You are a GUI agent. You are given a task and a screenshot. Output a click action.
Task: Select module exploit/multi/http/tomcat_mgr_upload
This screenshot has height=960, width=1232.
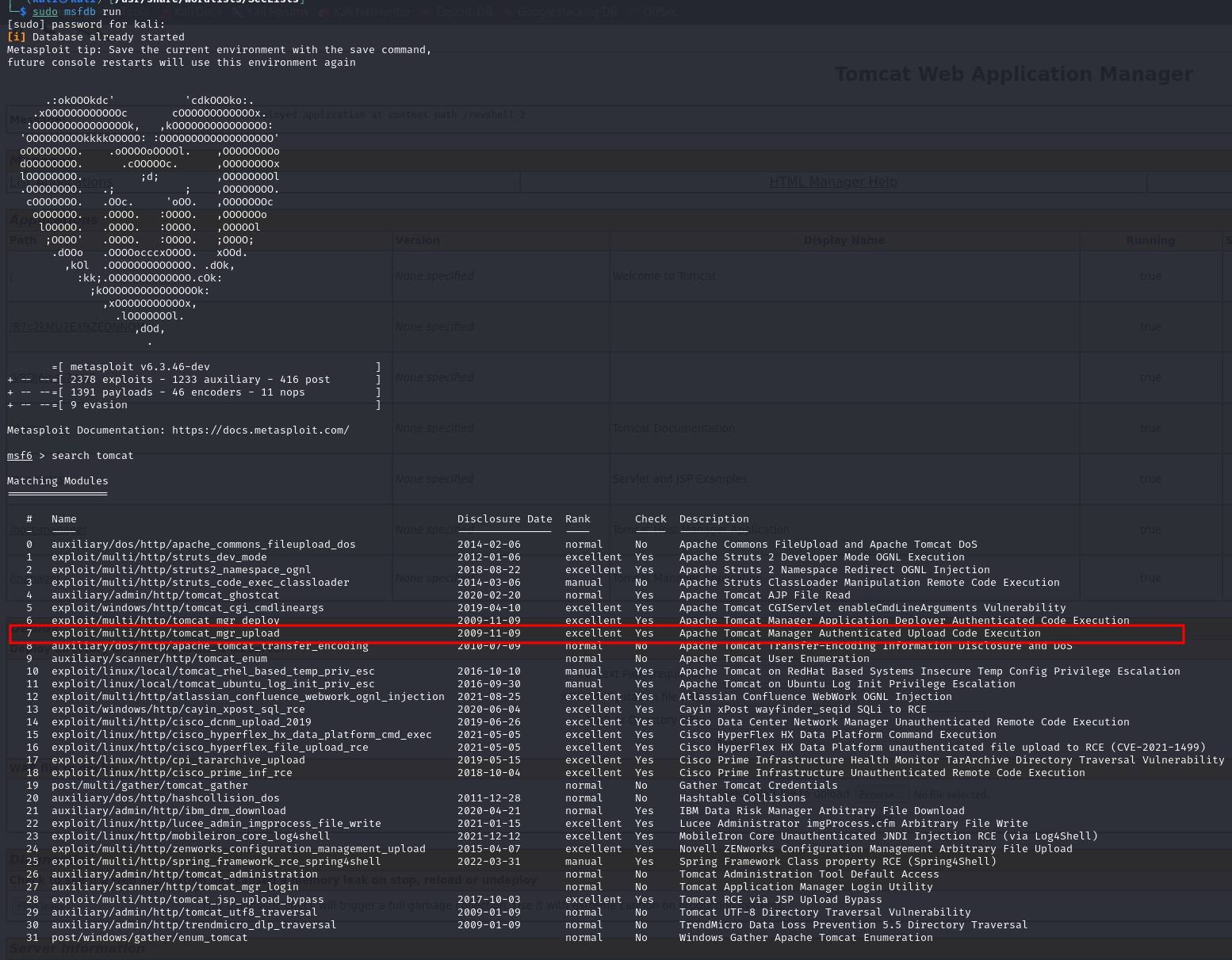tap(166, 633)
